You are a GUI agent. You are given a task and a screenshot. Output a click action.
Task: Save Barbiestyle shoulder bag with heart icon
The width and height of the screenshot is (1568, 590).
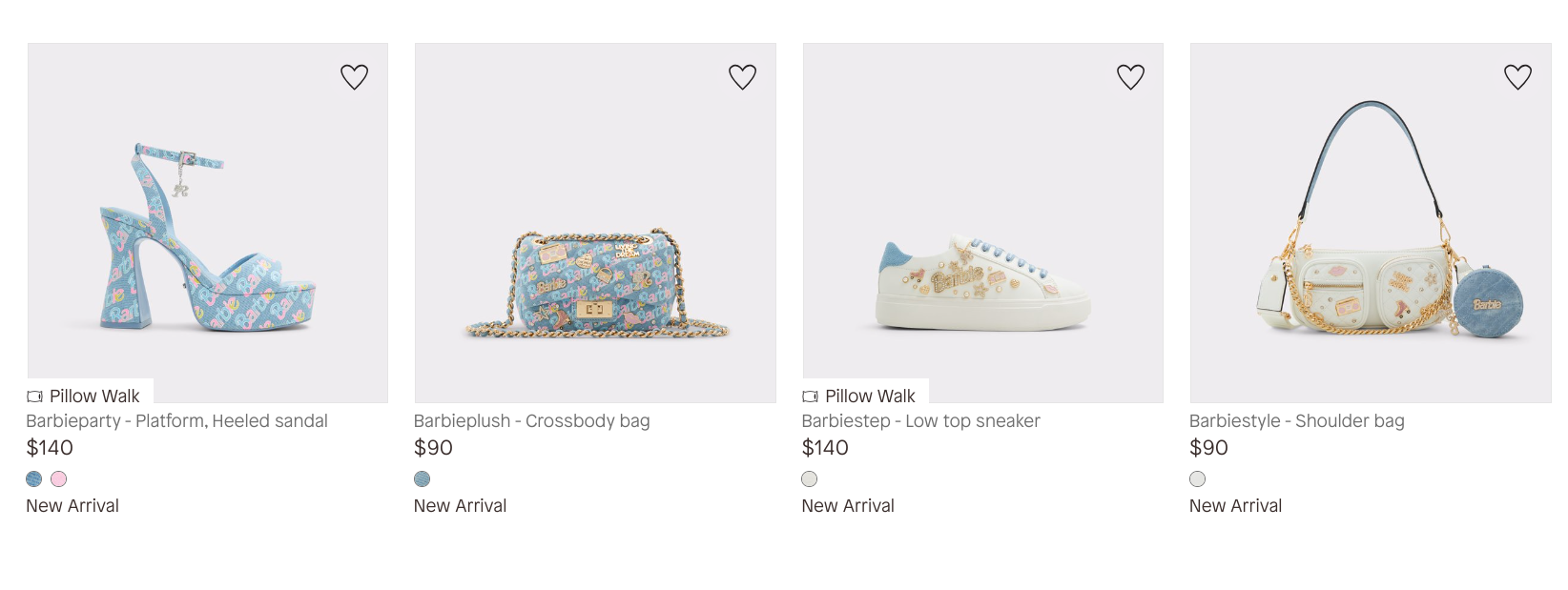click(x=1517, y=77)
